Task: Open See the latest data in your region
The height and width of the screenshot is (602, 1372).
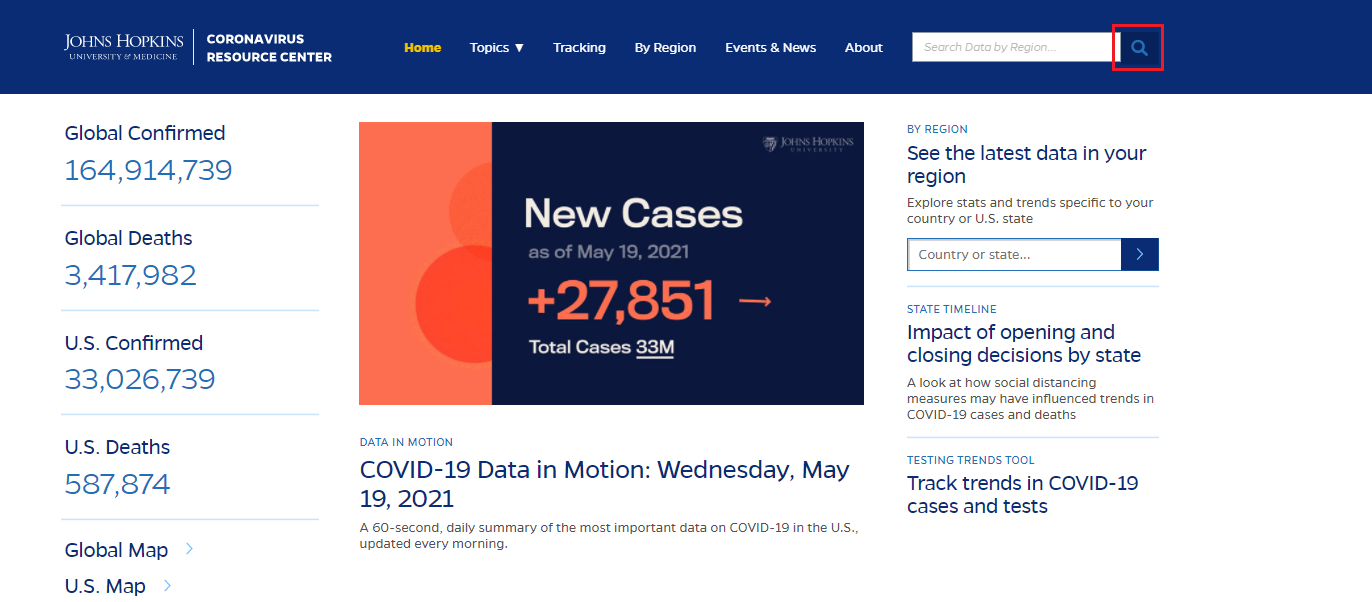Action: click(1027, 164)
